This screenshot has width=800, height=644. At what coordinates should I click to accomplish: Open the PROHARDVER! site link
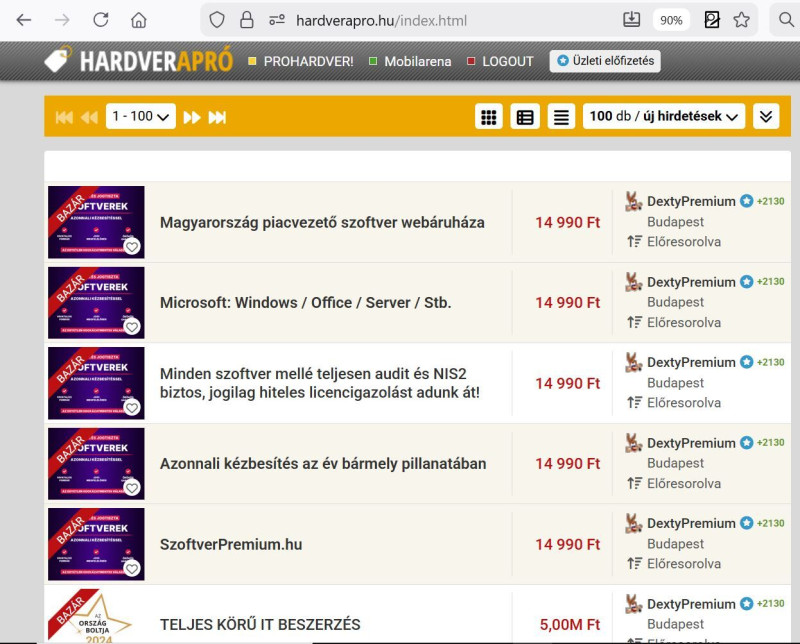[x=308, y=61]
